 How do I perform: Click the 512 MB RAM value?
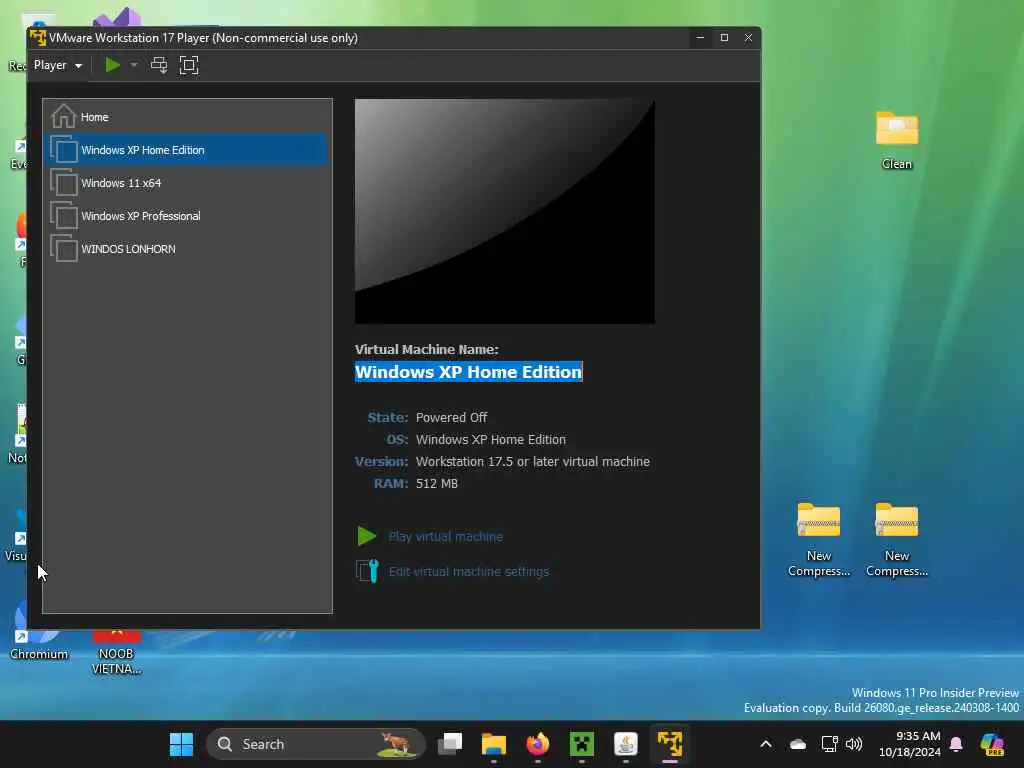[437, 483]
